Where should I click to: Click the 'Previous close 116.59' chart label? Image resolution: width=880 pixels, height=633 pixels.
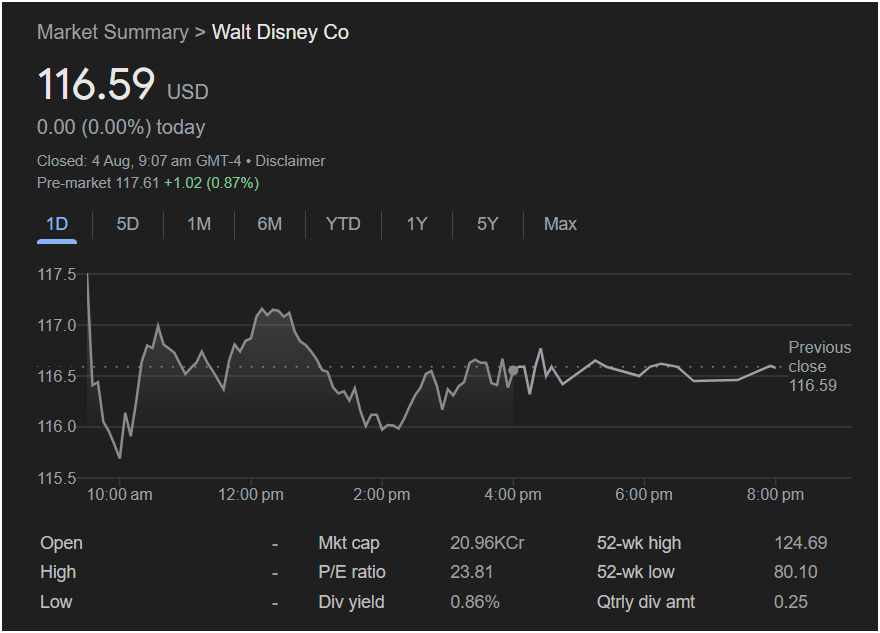(x=819, y=366)
